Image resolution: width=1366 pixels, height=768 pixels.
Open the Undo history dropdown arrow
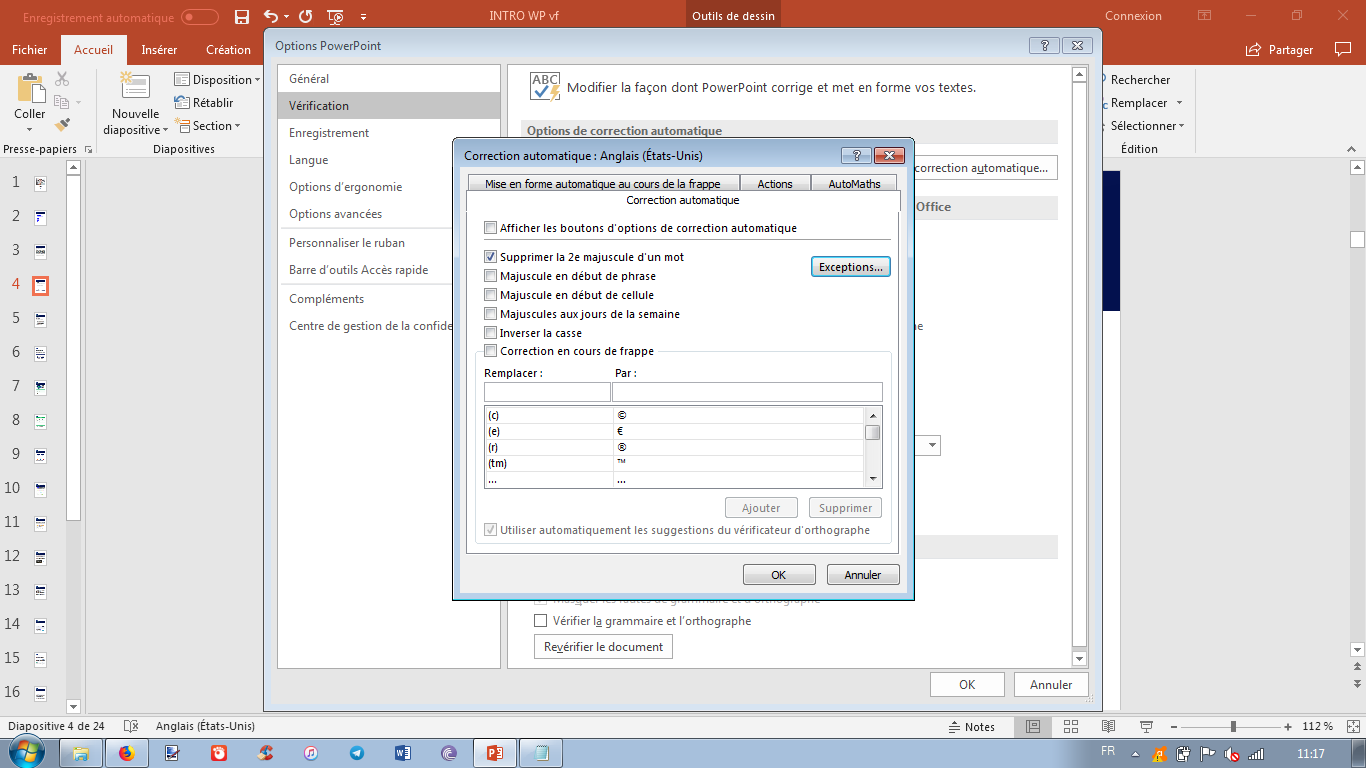286,17
